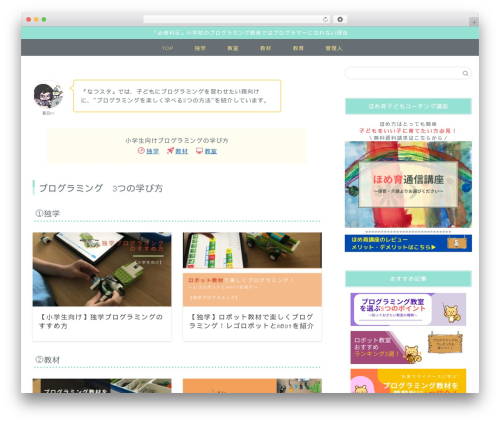Viewport: 500px width, 423px height.
Task: Click the LEGO robot hands thumbnail
Action: (x=102, y=269)
